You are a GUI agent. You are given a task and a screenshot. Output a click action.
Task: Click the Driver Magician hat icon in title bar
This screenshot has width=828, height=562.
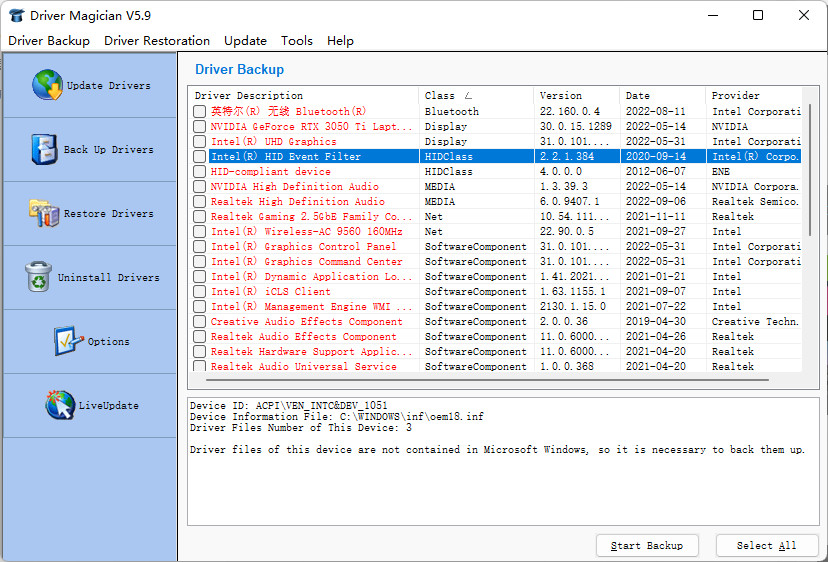pos(17,15)
